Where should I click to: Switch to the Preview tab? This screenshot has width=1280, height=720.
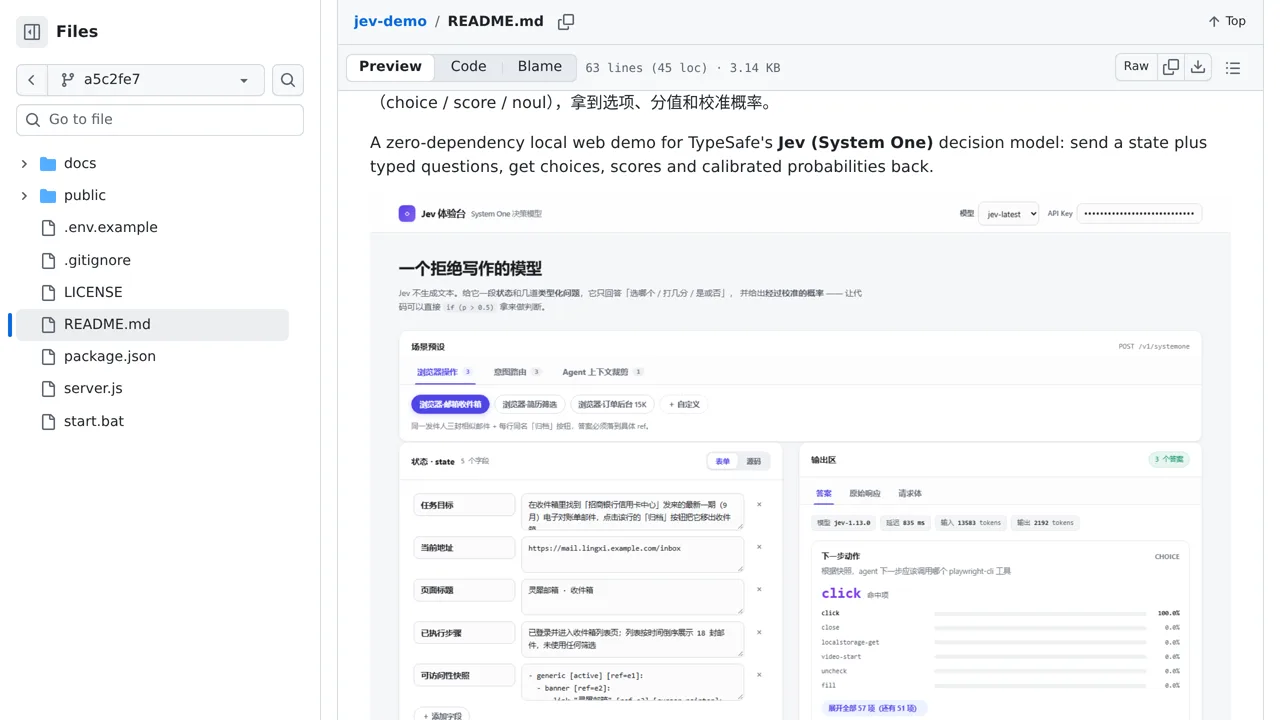(x=390, y=67)
